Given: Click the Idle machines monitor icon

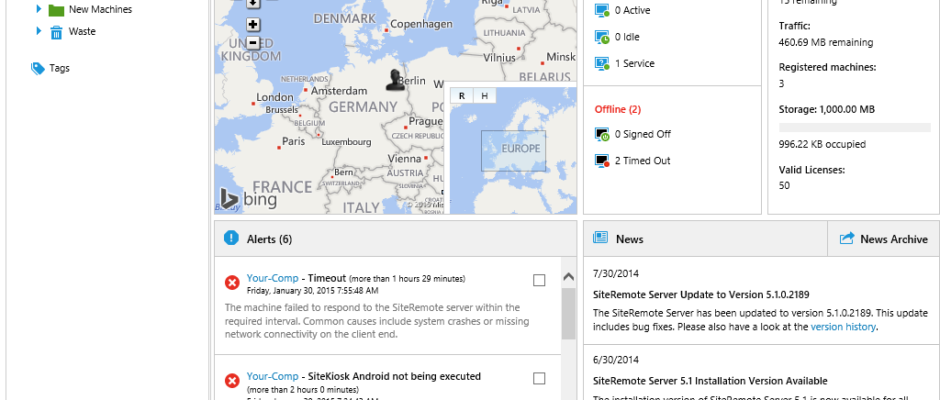Looking at the screenshot, I should click(x=602, y=37).
